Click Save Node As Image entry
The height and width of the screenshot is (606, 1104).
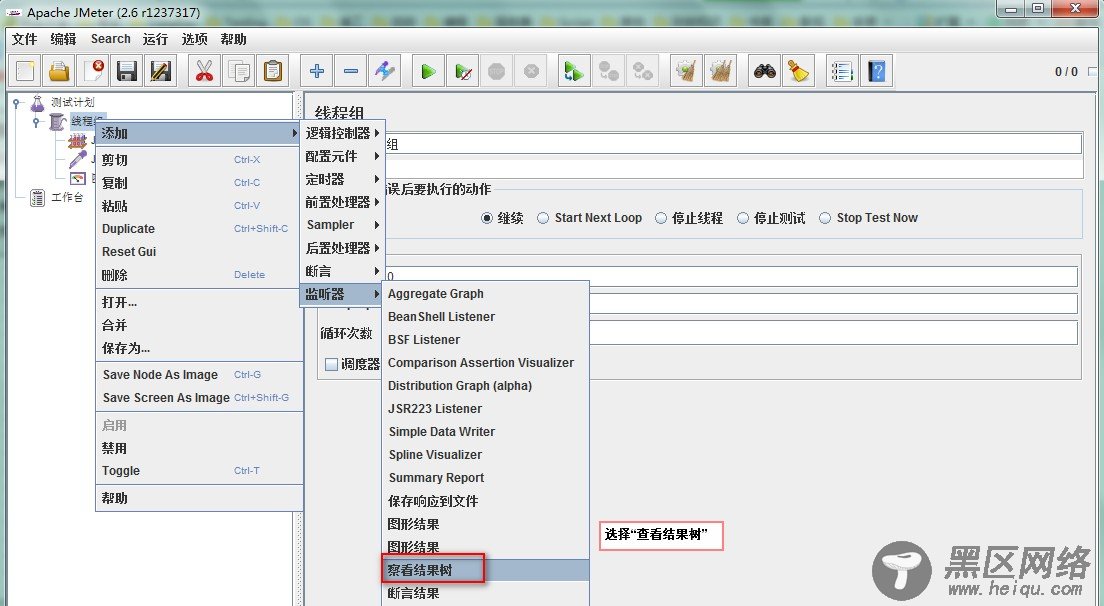tap(199, 374)
